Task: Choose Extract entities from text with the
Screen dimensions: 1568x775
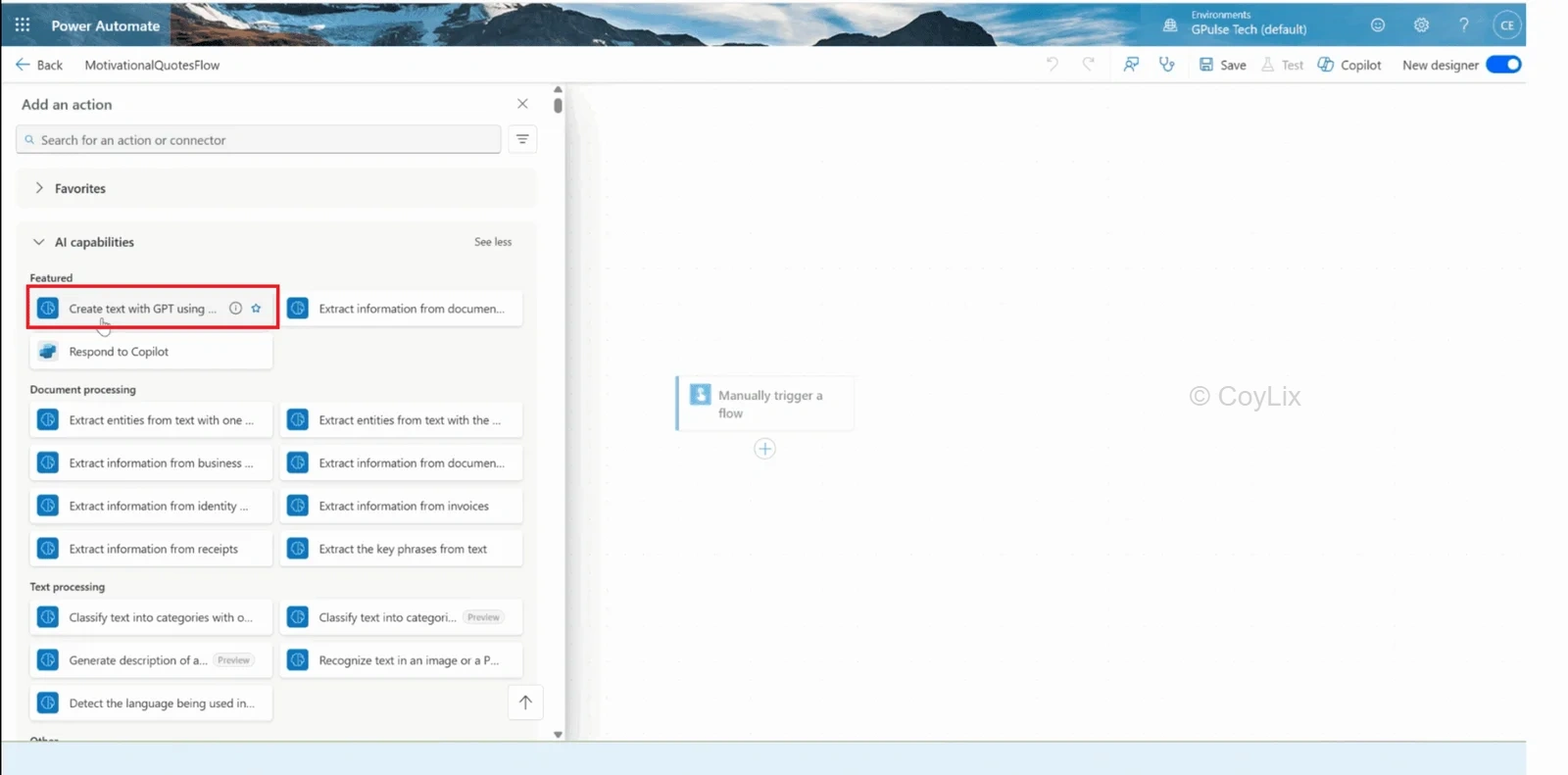Action: (x=401, y=420)
